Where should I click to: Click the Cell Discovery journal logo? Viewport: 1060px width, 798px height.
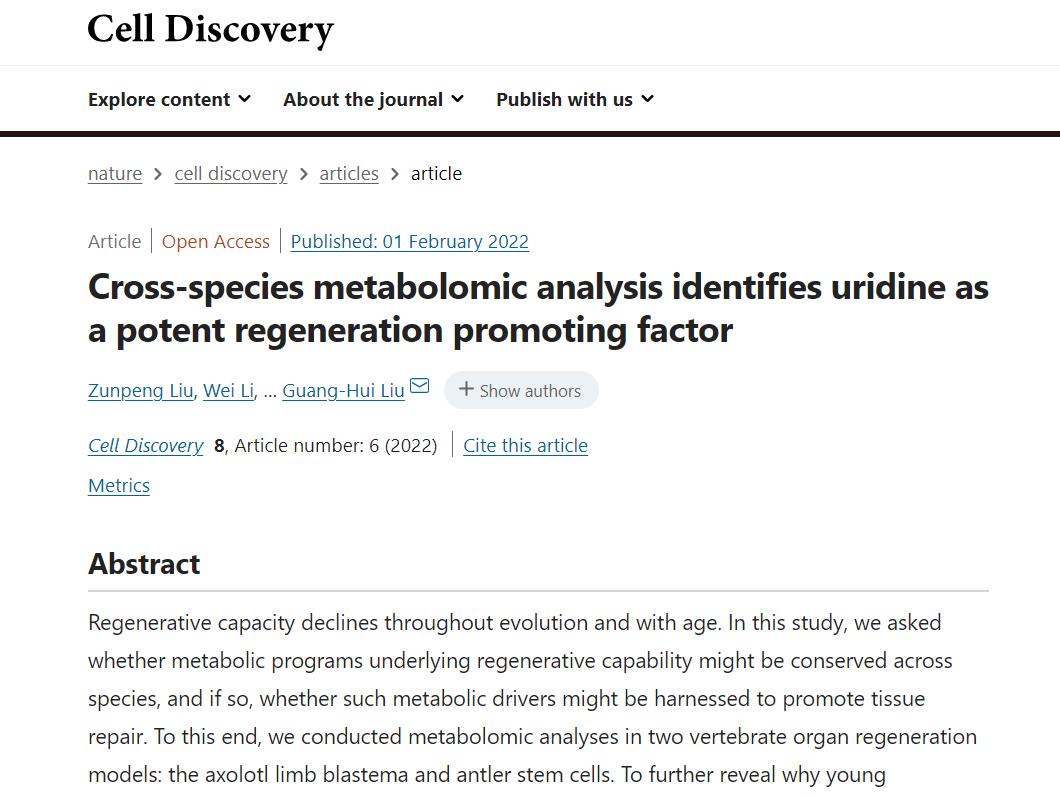[x=210, y=30]
